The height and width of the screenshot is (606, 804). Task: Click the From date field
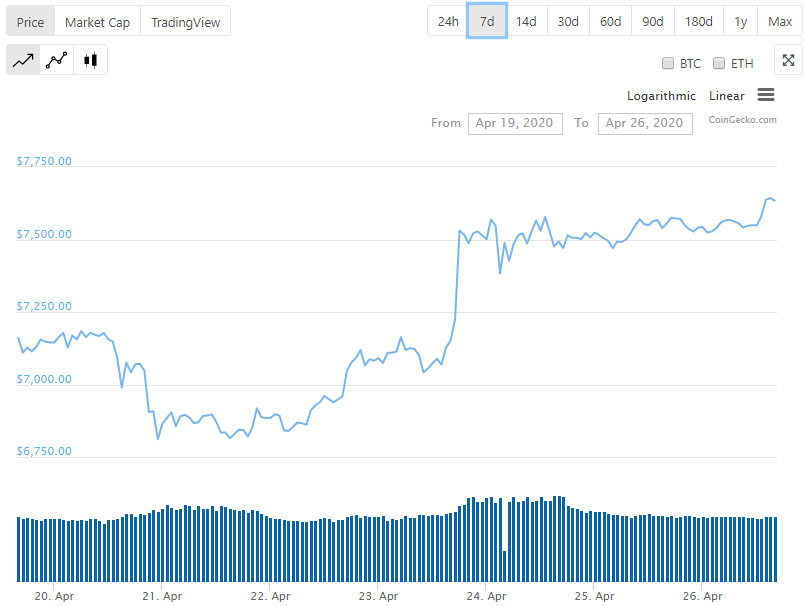click(x=514, y=123)
